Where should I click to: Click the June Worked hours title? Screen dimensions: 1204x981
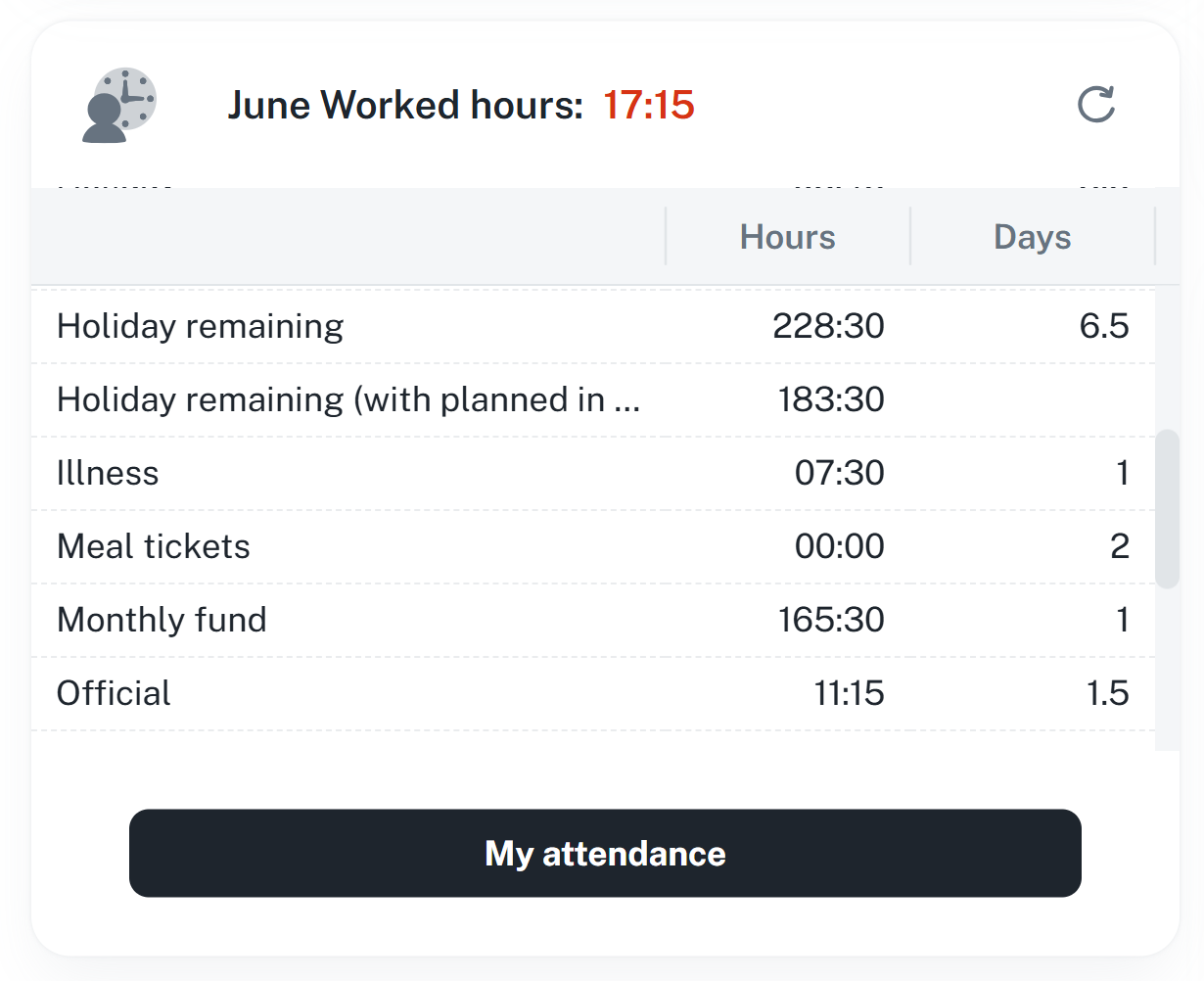[x=405, y=105]
